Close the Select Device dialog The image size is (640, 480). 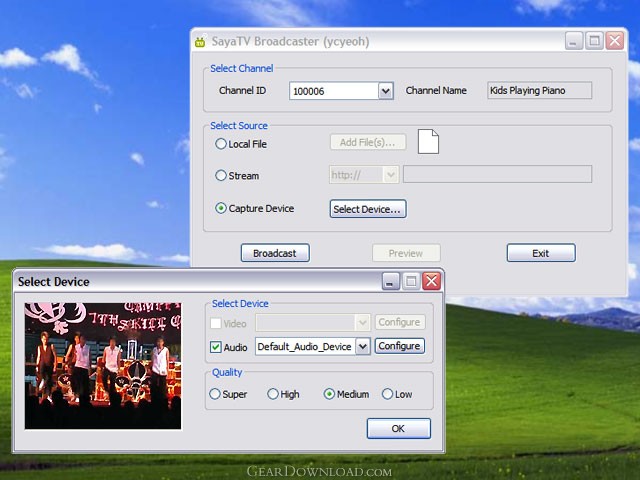click(431, 281)
